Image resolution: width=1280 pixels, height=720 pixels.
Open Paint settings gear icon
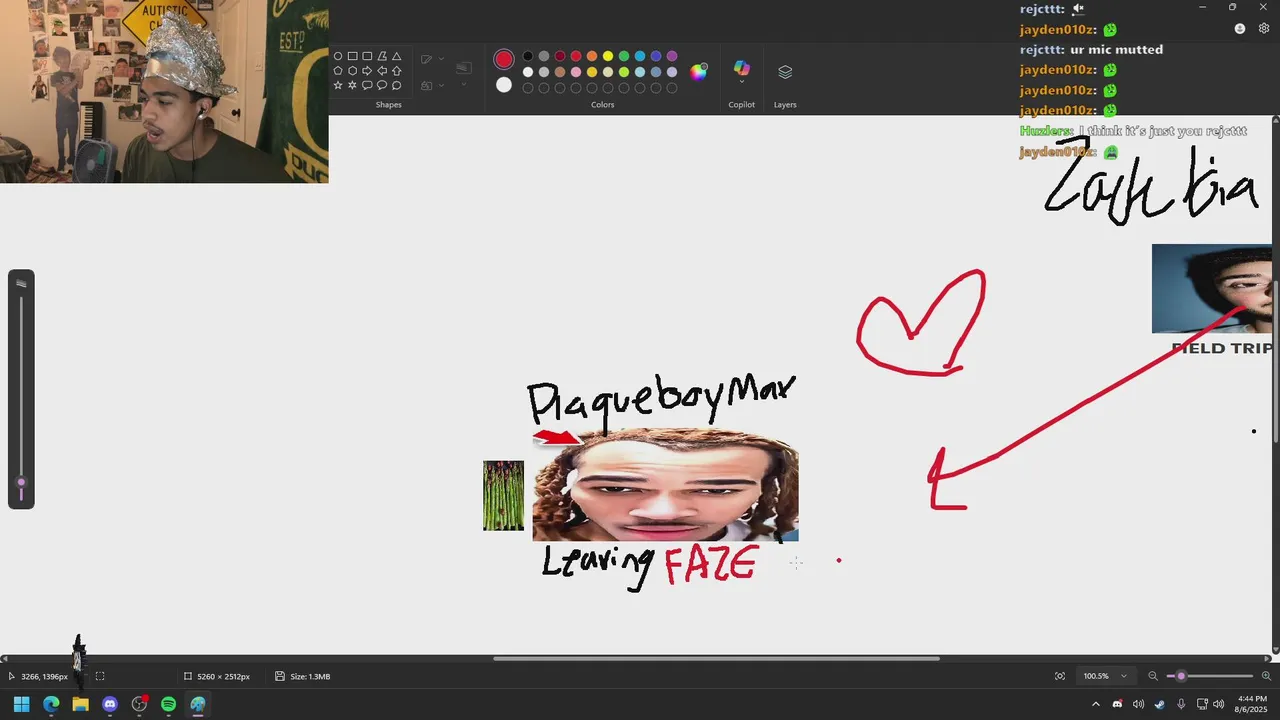(x=1264, y=29)
